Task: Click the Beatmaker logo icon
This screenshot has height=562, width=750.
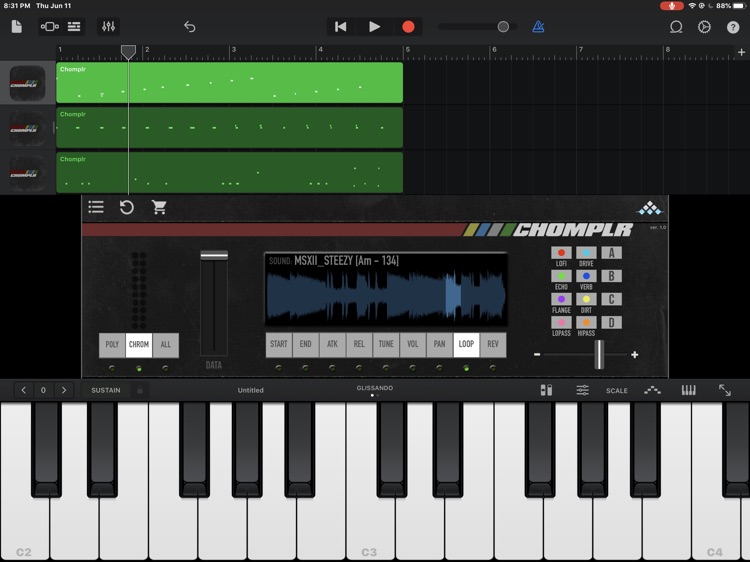Action: click(649, 208)
